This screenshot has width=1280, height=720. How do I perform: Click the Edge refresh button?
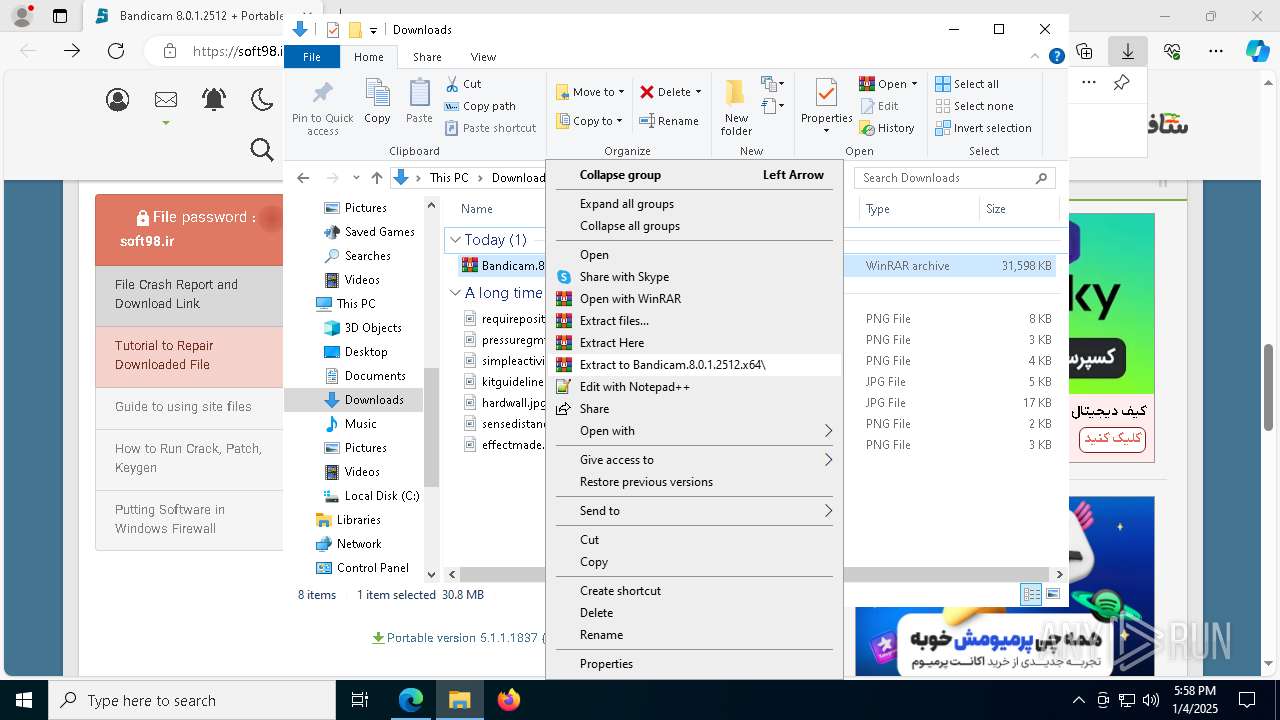[116, 51]
